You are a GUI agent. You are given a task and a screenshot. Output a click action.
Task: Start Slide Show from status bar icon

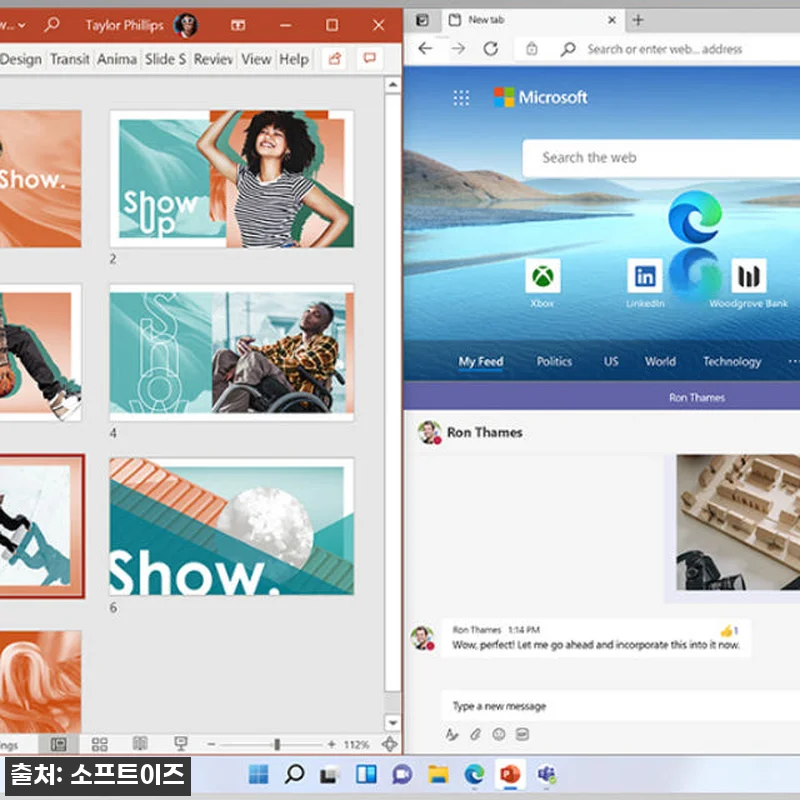tap(181, 743)
